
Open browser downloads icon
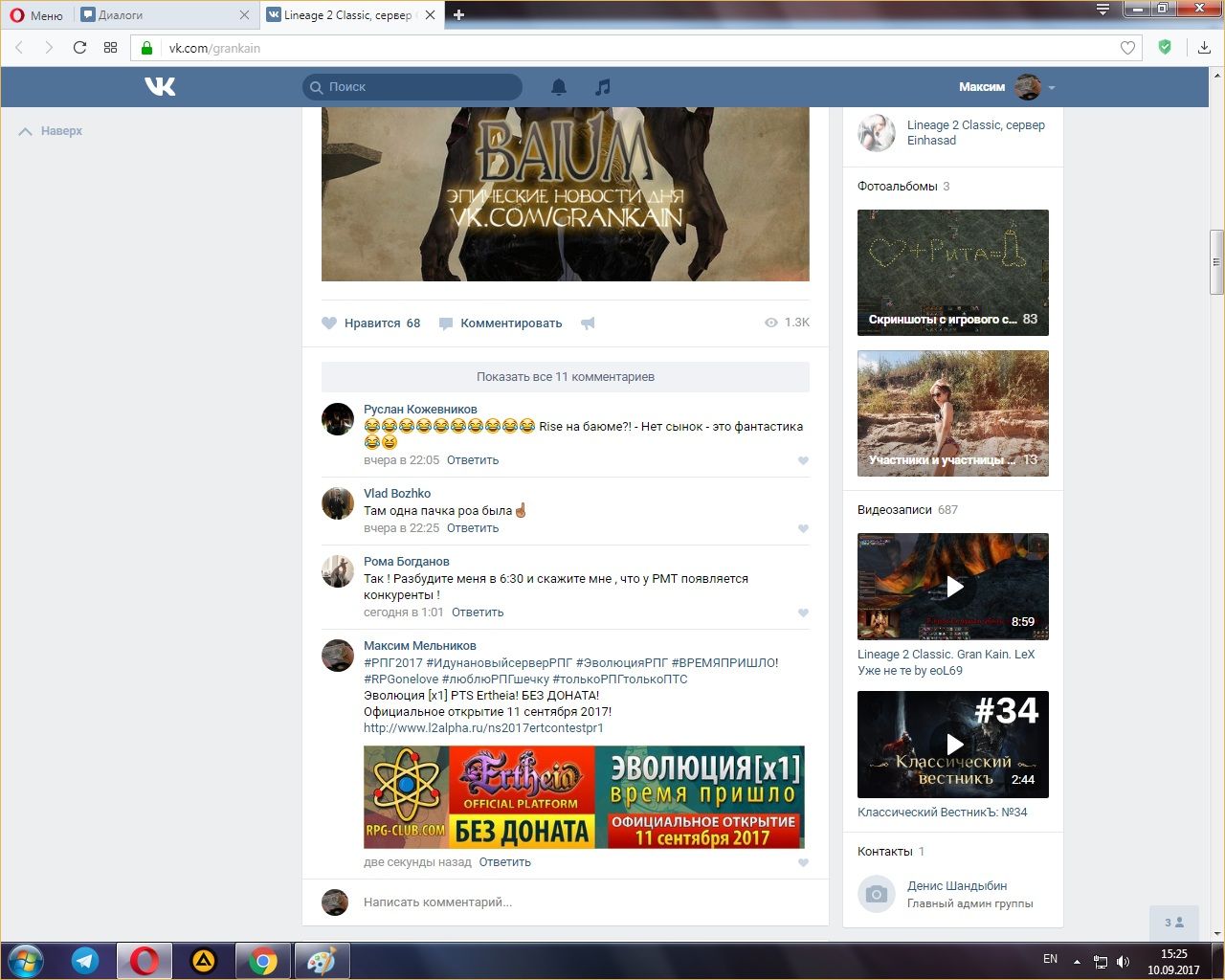click(1204, 48)
